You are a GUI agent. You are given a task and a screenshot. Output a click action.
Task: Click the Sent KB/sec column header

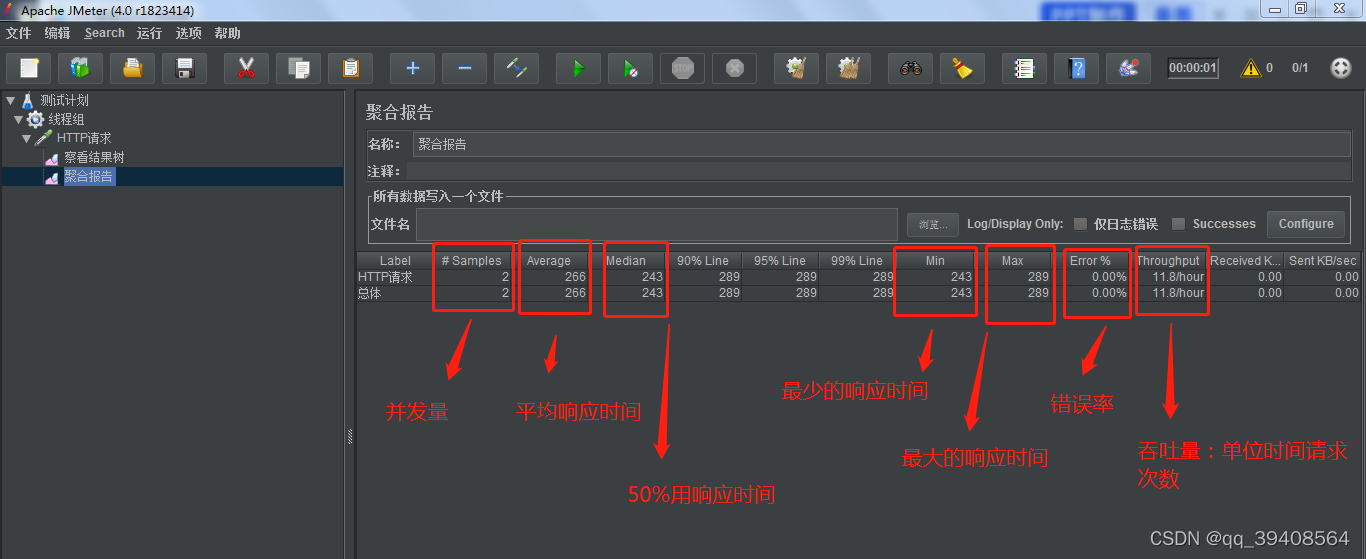[1322, 260]
